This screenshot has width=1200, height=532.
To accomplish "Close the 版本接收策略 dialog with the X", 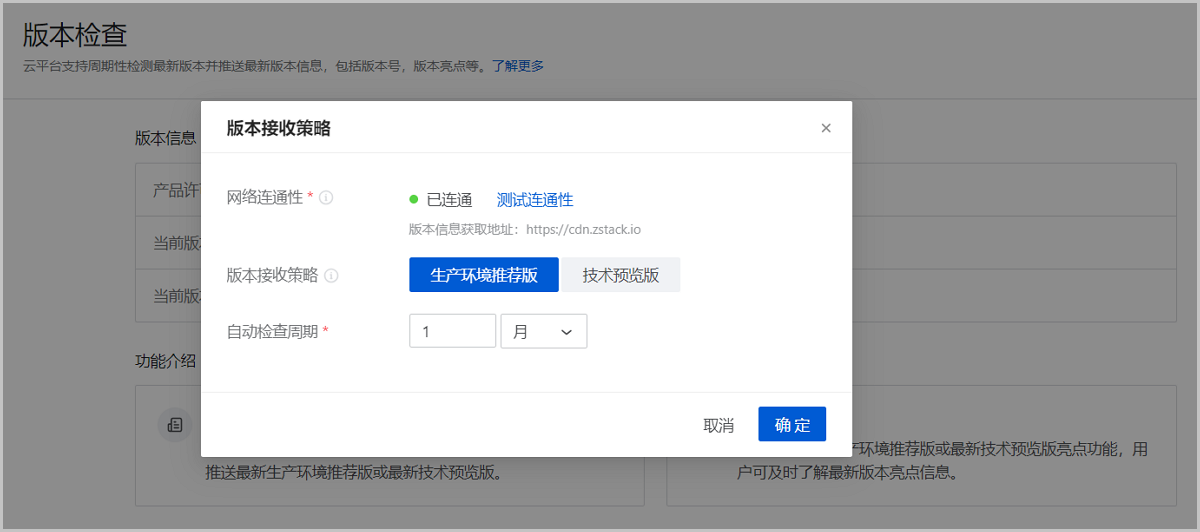I will [x=826, y=128].
